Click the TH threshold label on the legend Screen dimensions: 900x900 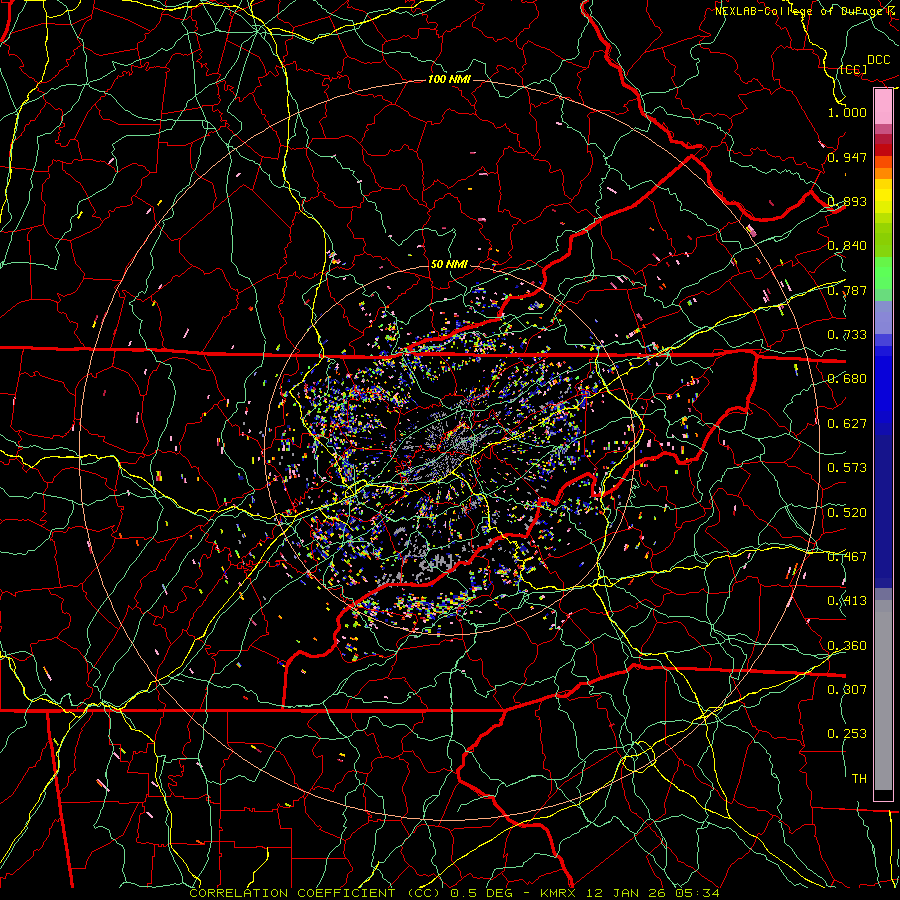click(859, 779)
